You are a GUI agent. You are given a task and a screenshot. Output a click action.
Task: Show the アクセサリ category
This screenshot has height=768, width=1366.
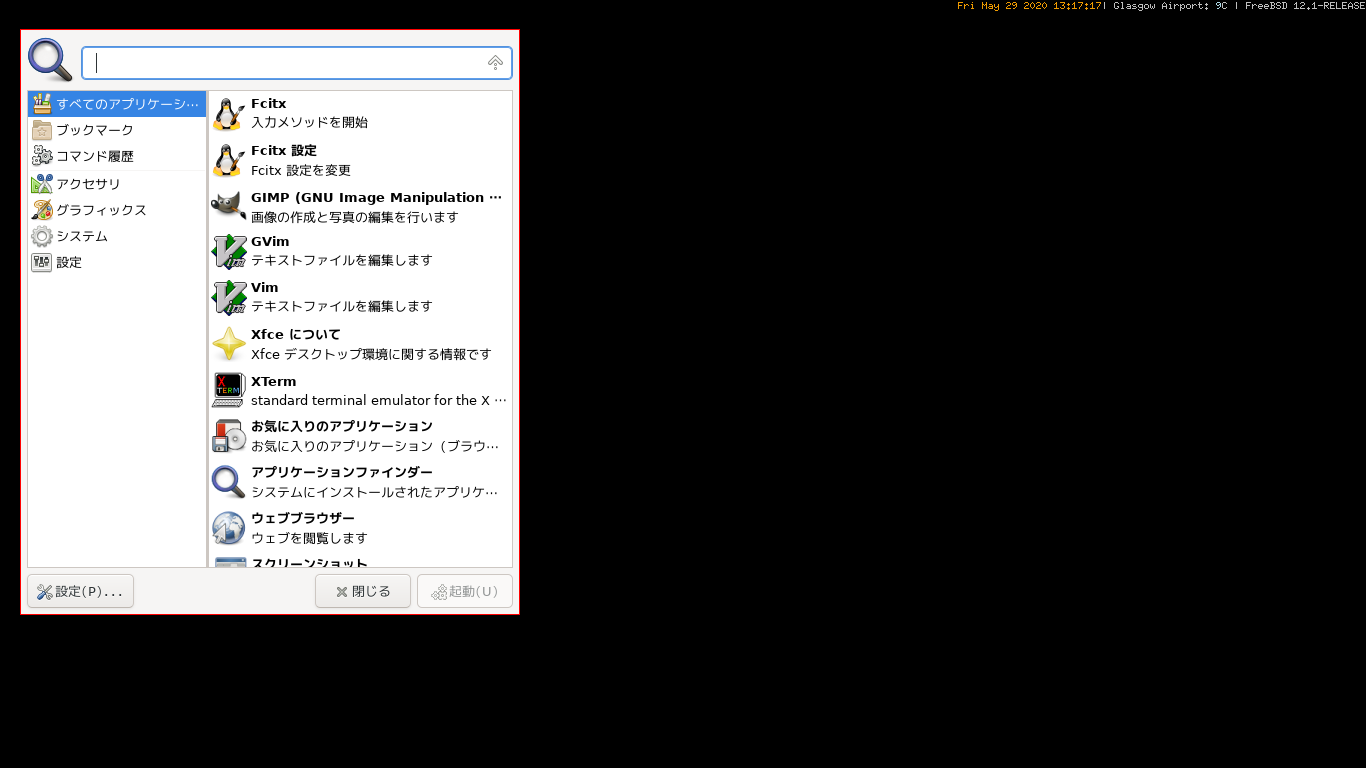[x=117, y=184]
